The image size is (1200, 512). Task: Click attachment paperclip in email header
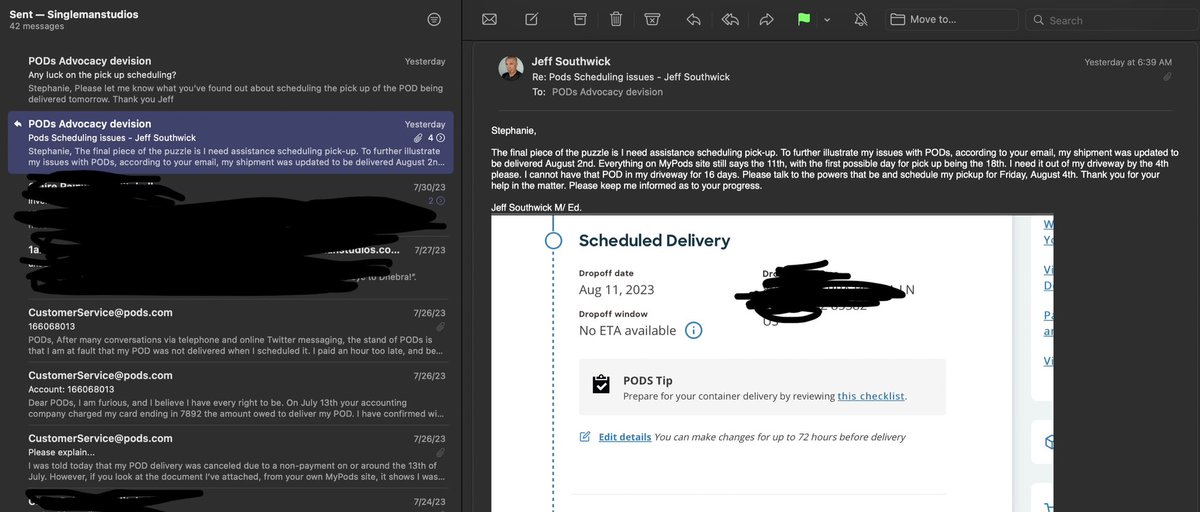(x=1167, y=77)
